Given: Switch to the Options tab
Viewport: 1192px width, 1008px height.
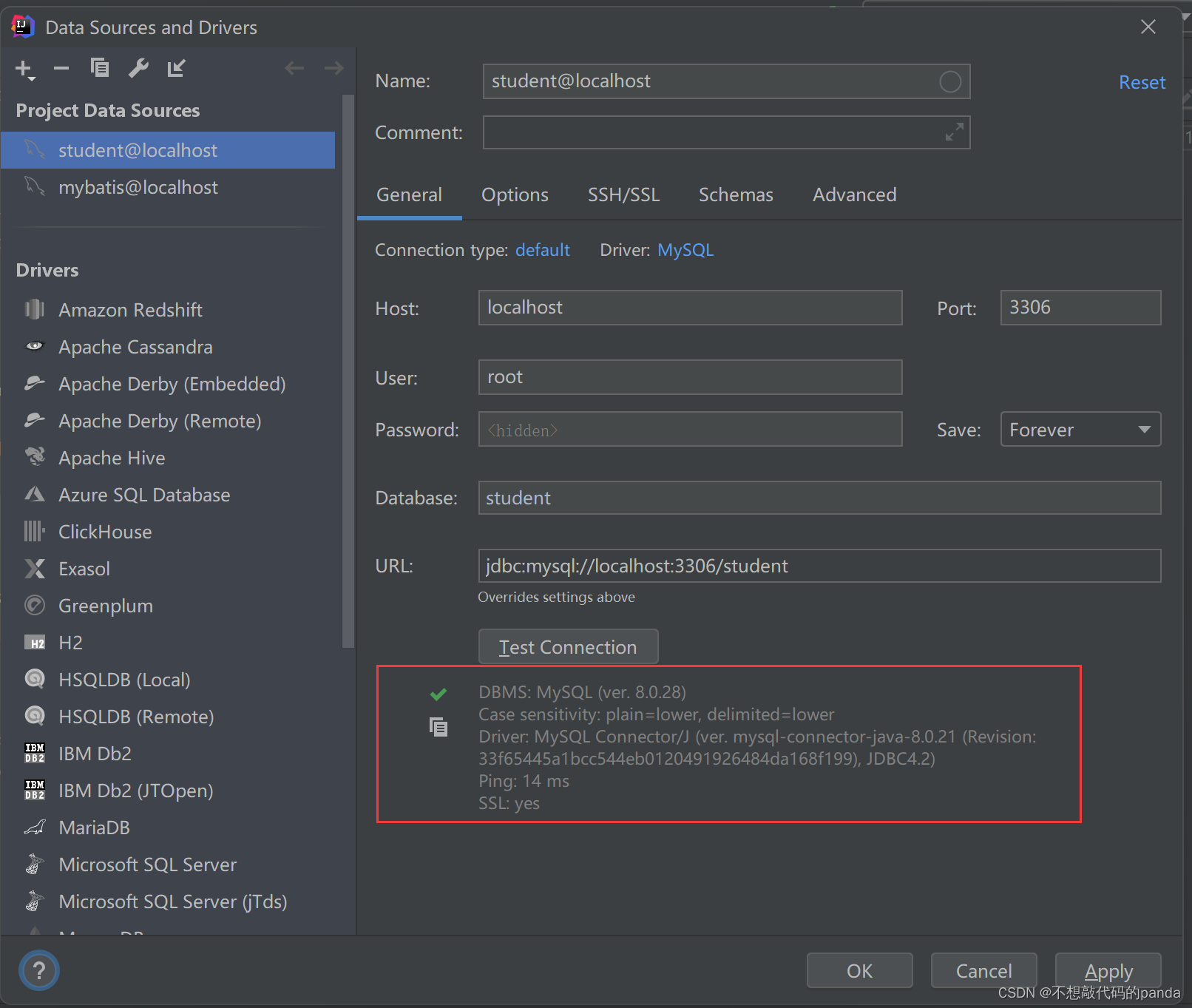Looking at the screenshot, I should [x=515, y=195].
